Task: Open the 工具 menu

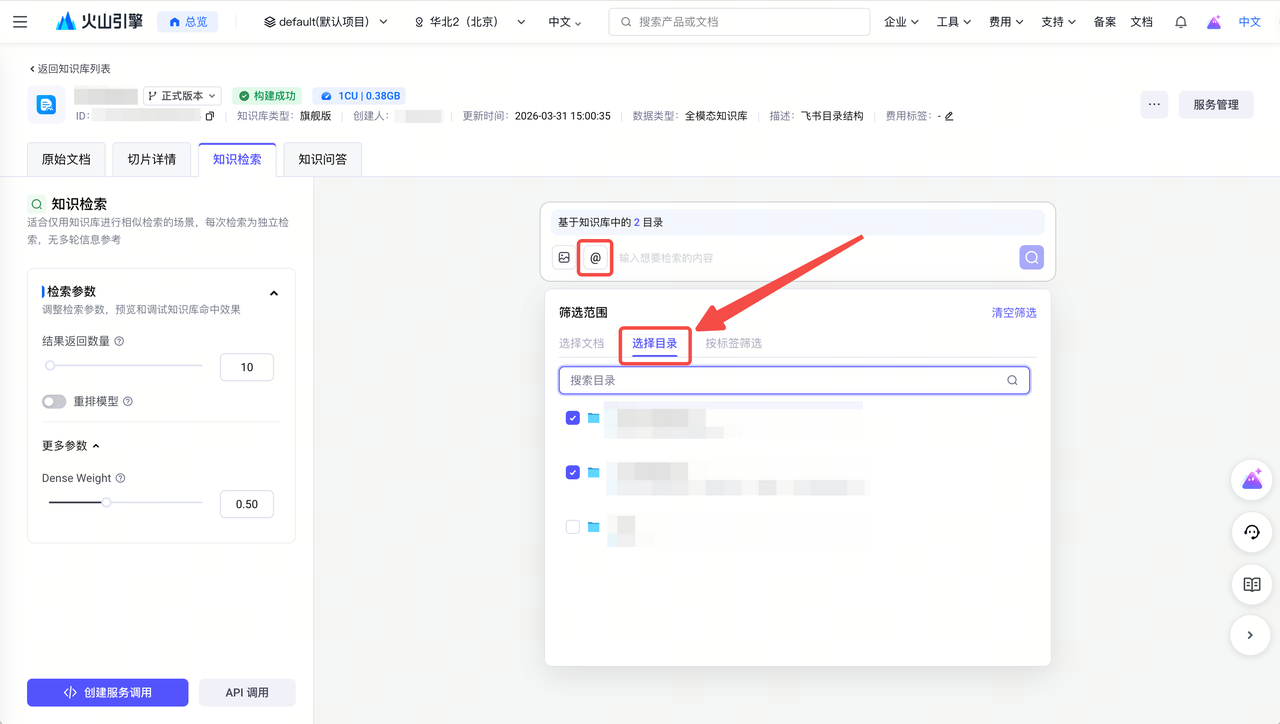Action: pyautogui.click(x=953, y=21)
